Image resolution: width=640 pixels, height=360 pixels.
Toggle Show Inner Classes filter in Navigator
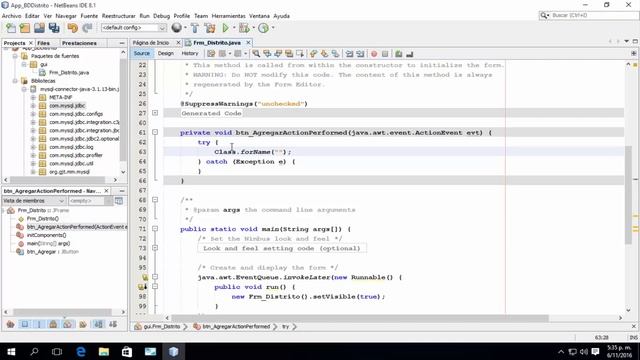[67, 324]
